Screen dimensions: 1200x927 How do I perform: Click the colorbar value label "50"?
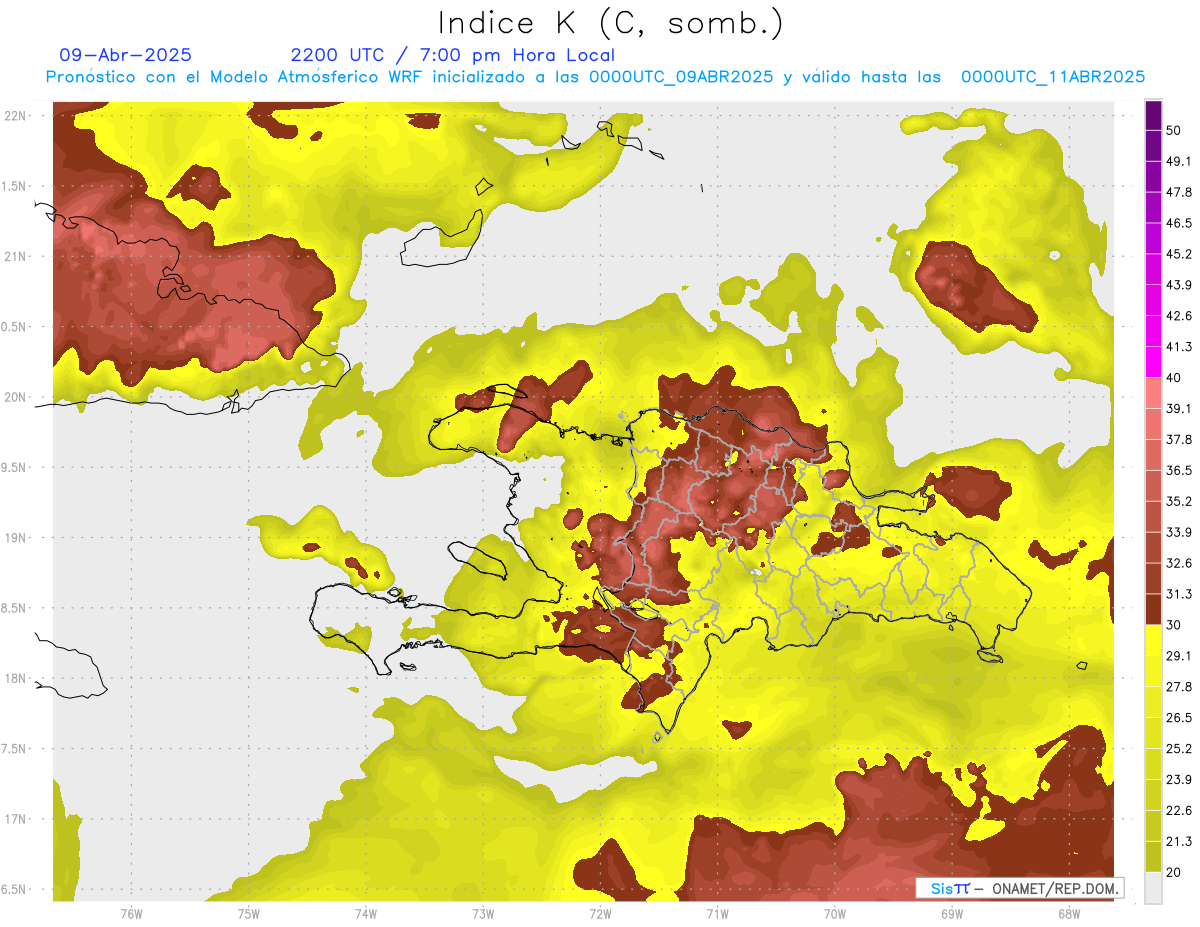tap(1174, 130)
